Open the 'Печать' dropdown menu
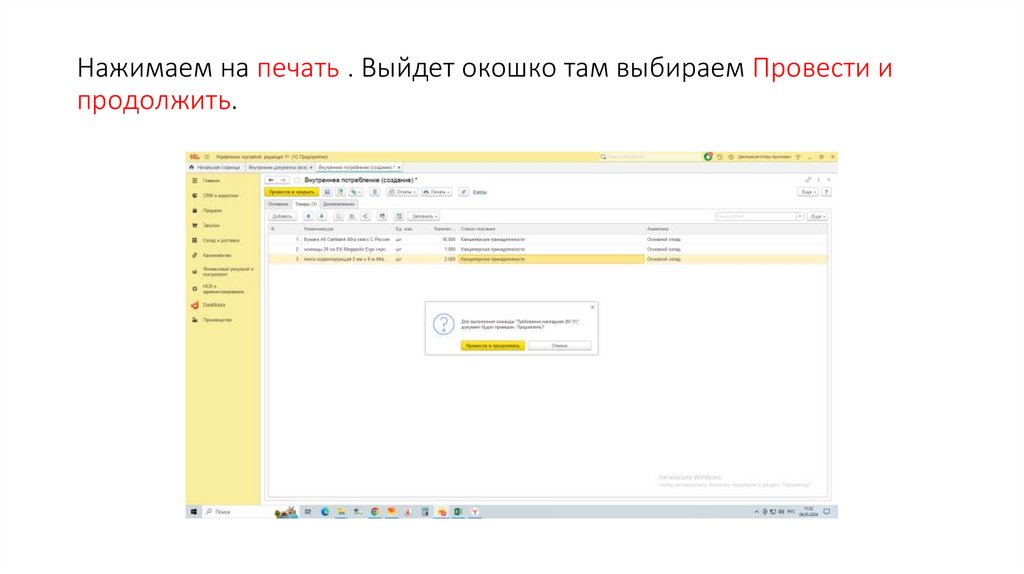Screen dimensions: 1024x574 436,192
